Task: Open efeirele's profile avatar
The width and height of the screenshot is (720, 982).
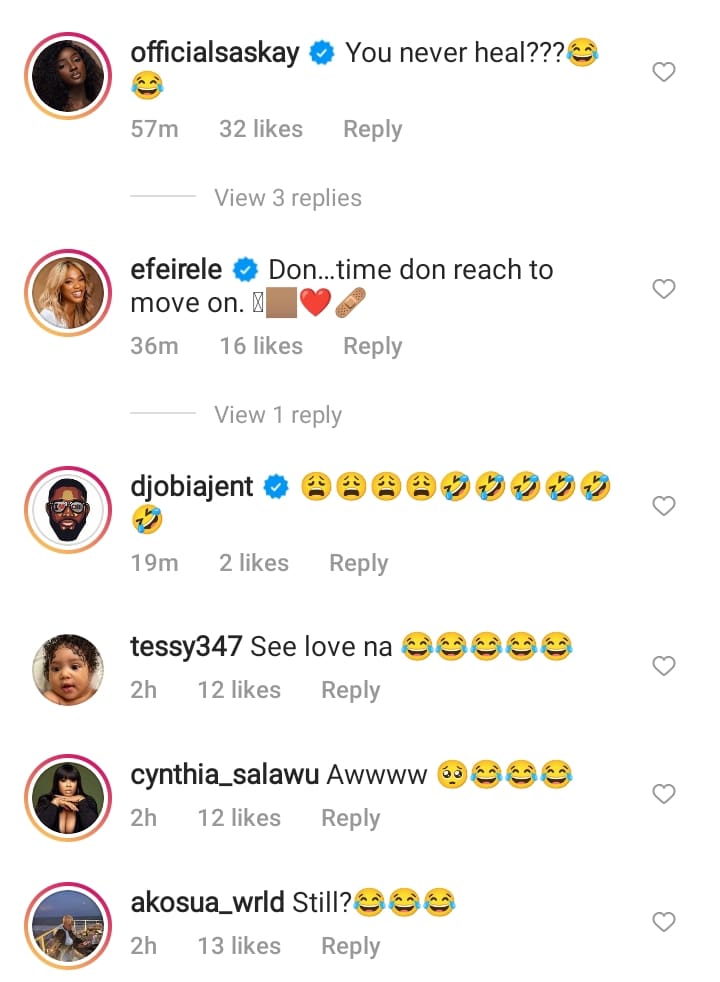Action: coord(69,293)
